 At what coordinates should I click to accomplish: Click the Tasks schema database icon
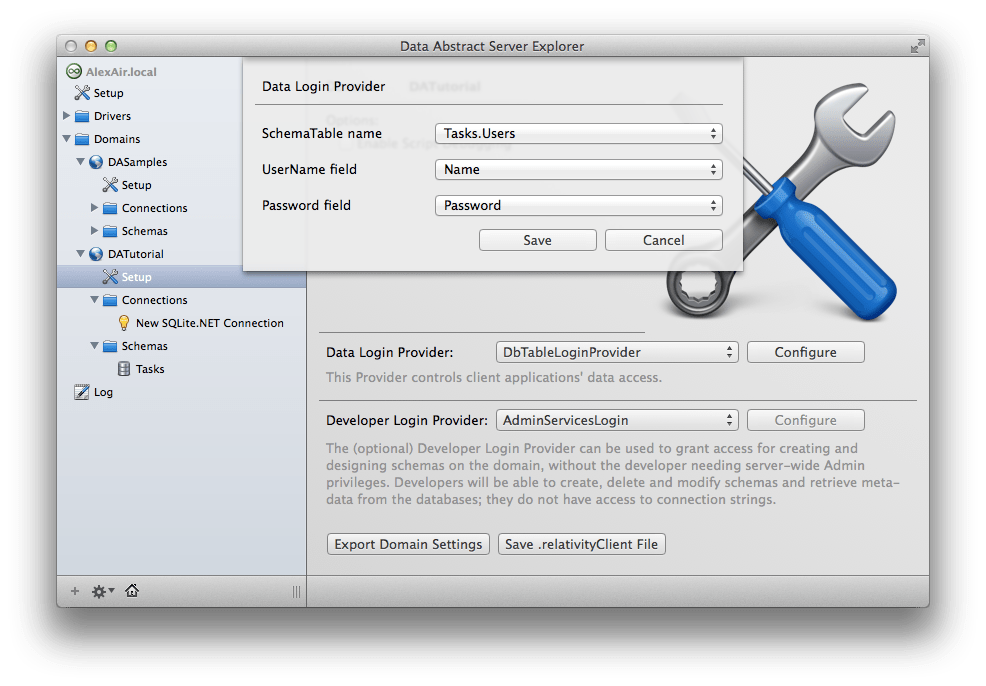124,369
